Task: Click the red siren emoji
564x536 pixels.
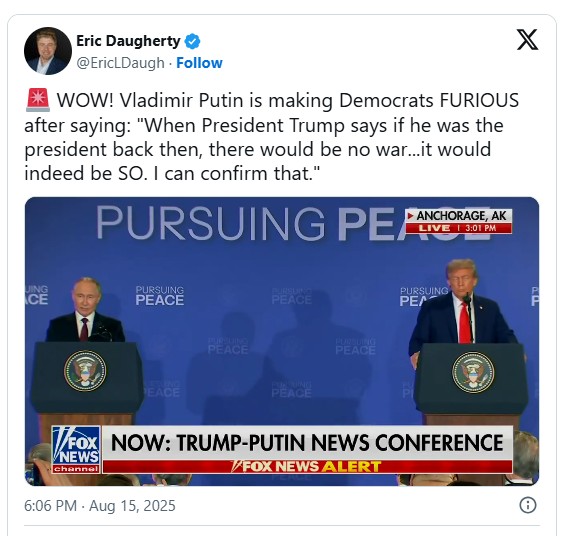Action: point(38,100)
